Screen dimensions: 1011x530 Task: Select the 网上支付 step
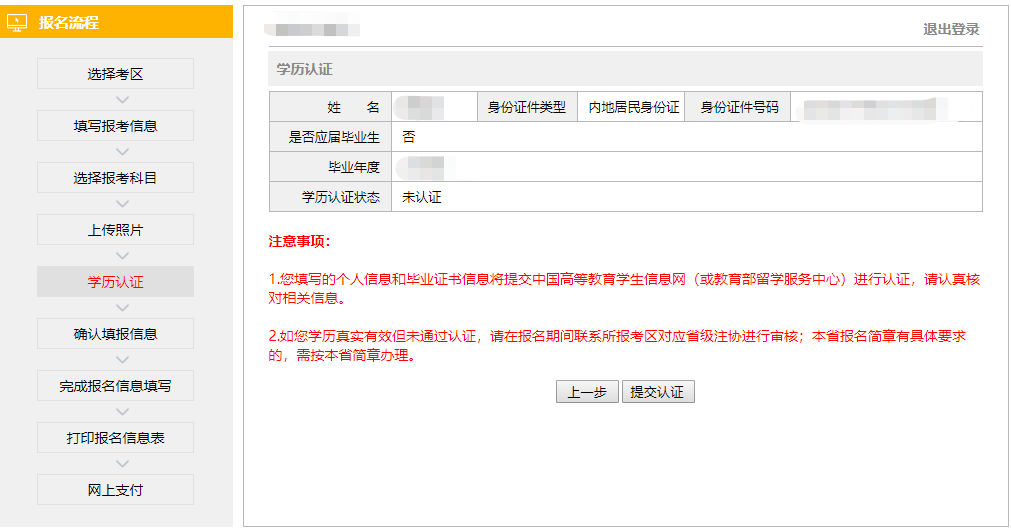point(115,490)
